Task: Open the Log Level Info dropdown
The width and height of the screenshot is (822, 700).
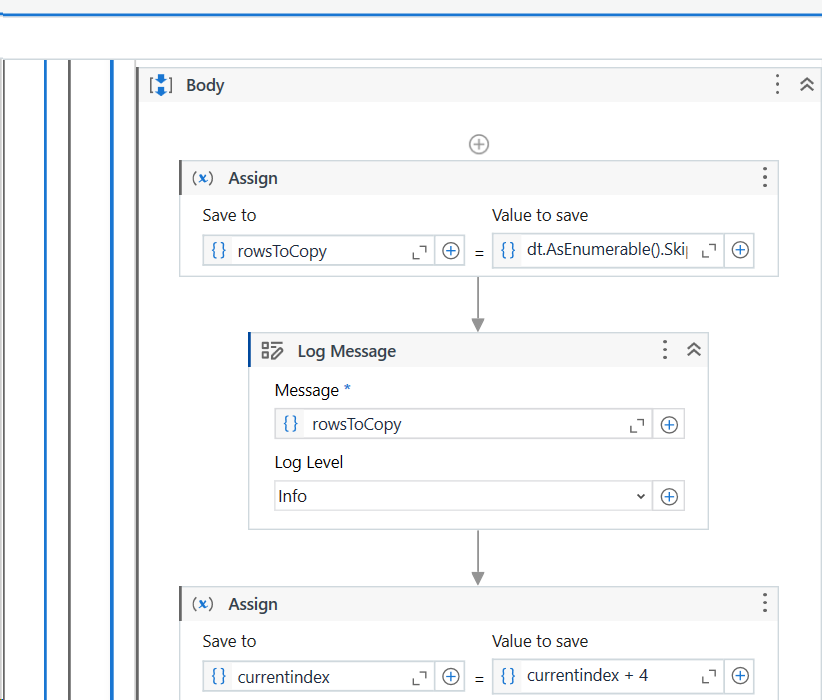Action: tap(463, 496)
